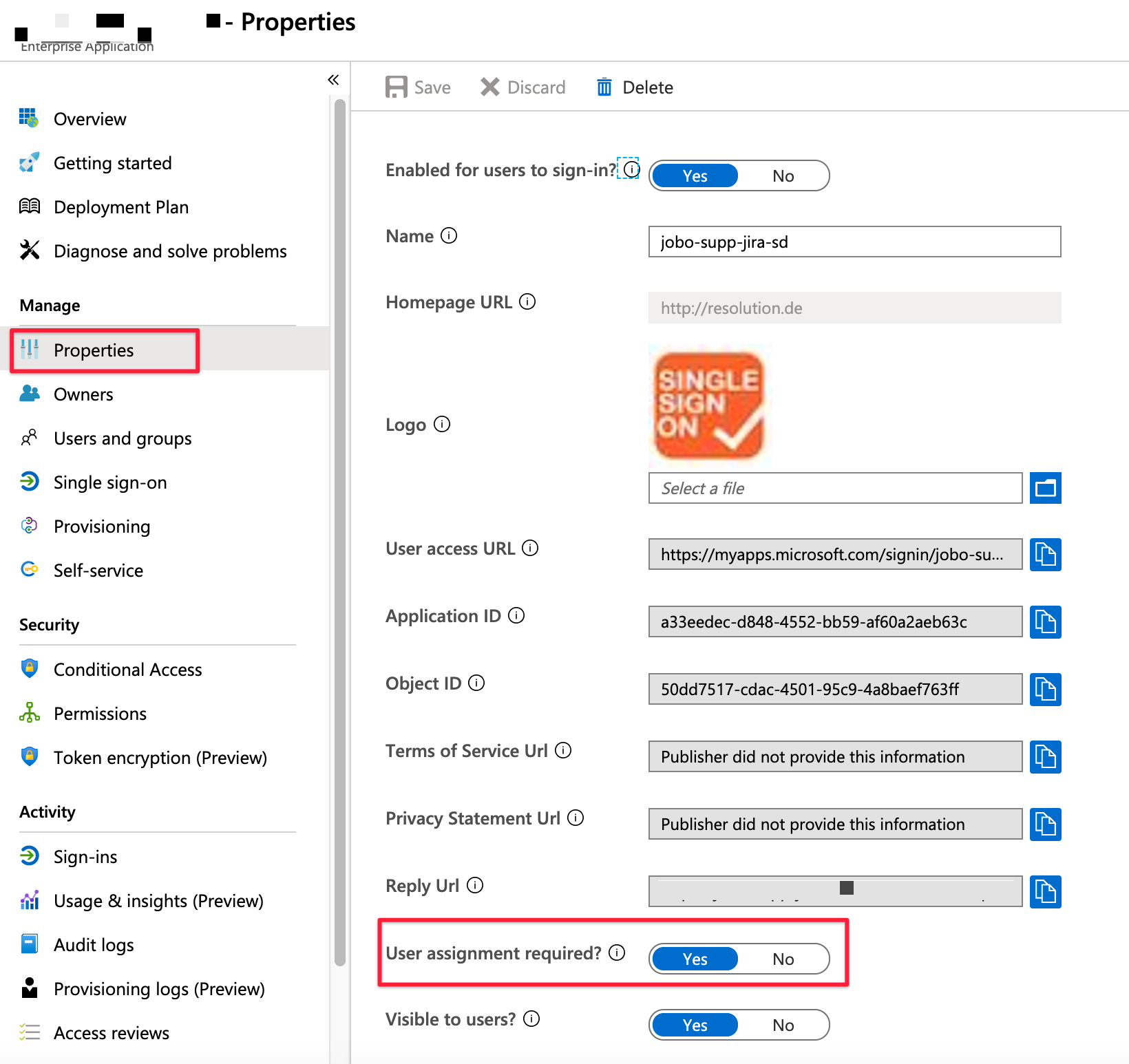Click the Discard X icon
Screen dimensions: 1129x1064
[x=490, y=87]
